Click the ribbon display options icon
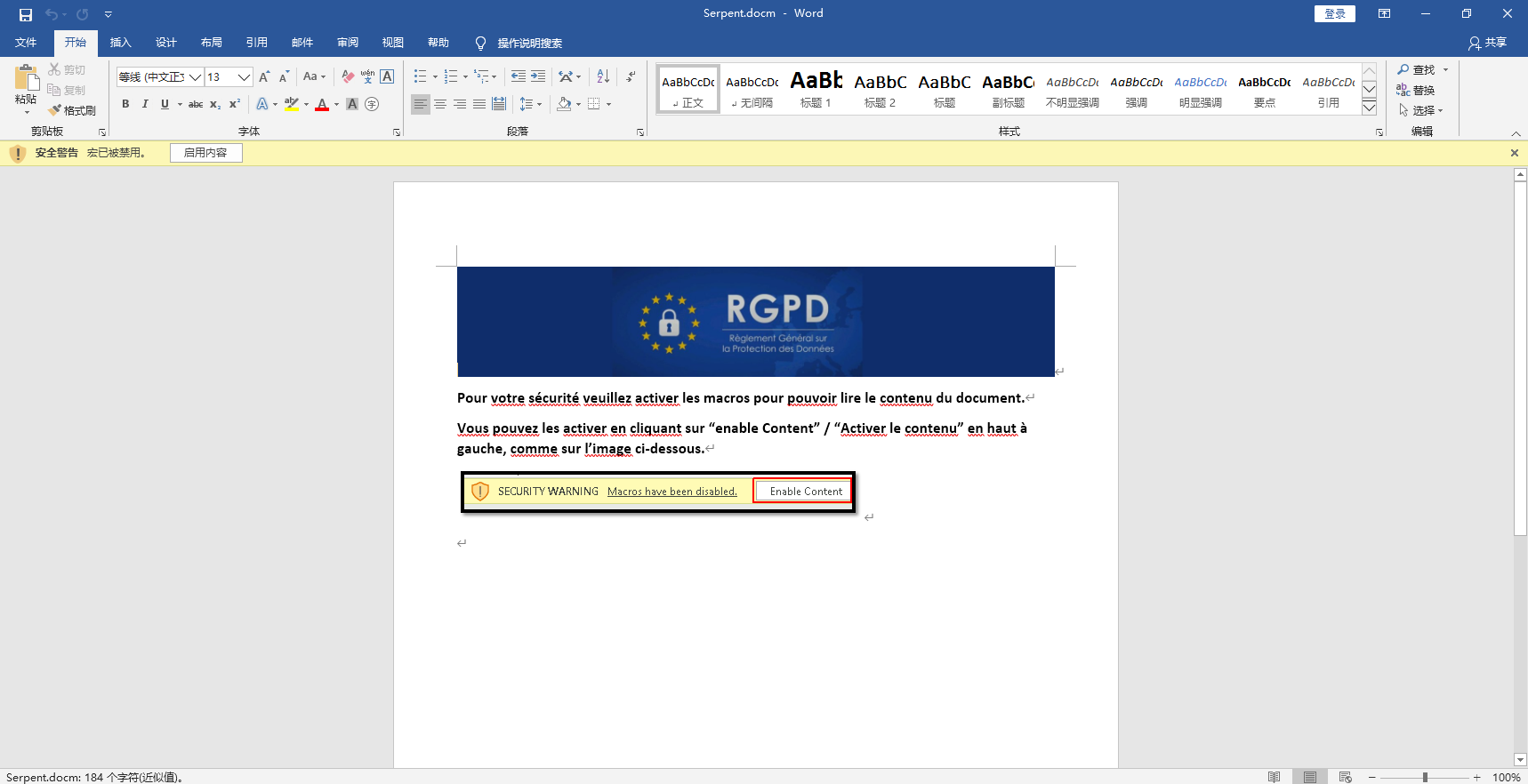Viewport: 1528px width, 784px height. click(1384, 13)
